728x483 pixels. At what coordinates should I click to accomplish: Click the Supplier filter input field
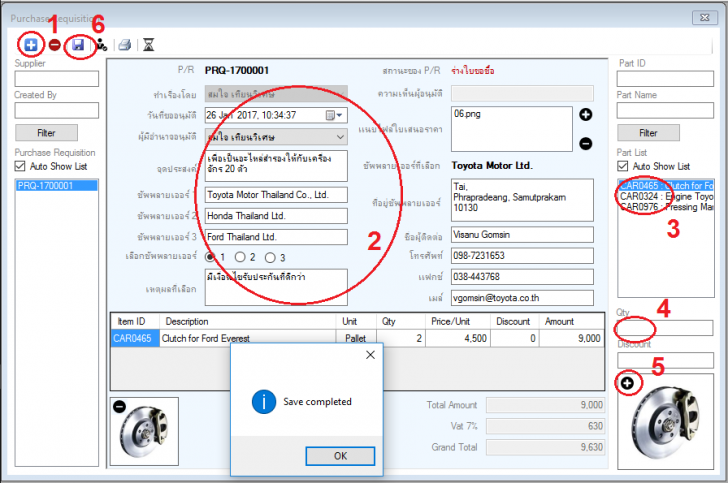tap(57, 78)
